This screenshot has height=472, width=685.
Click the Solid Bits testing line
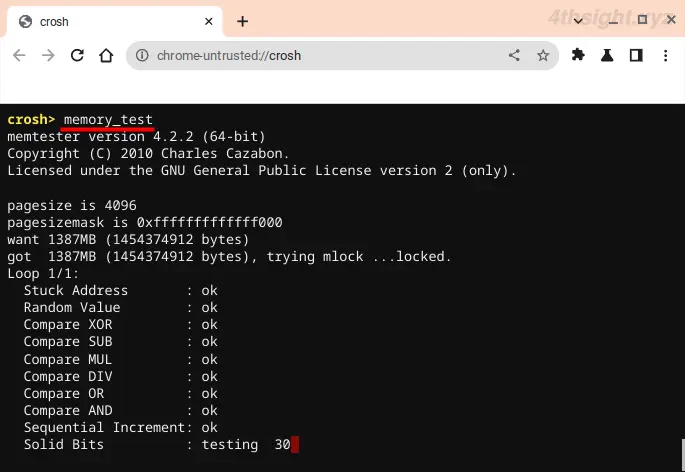[157, 444]
